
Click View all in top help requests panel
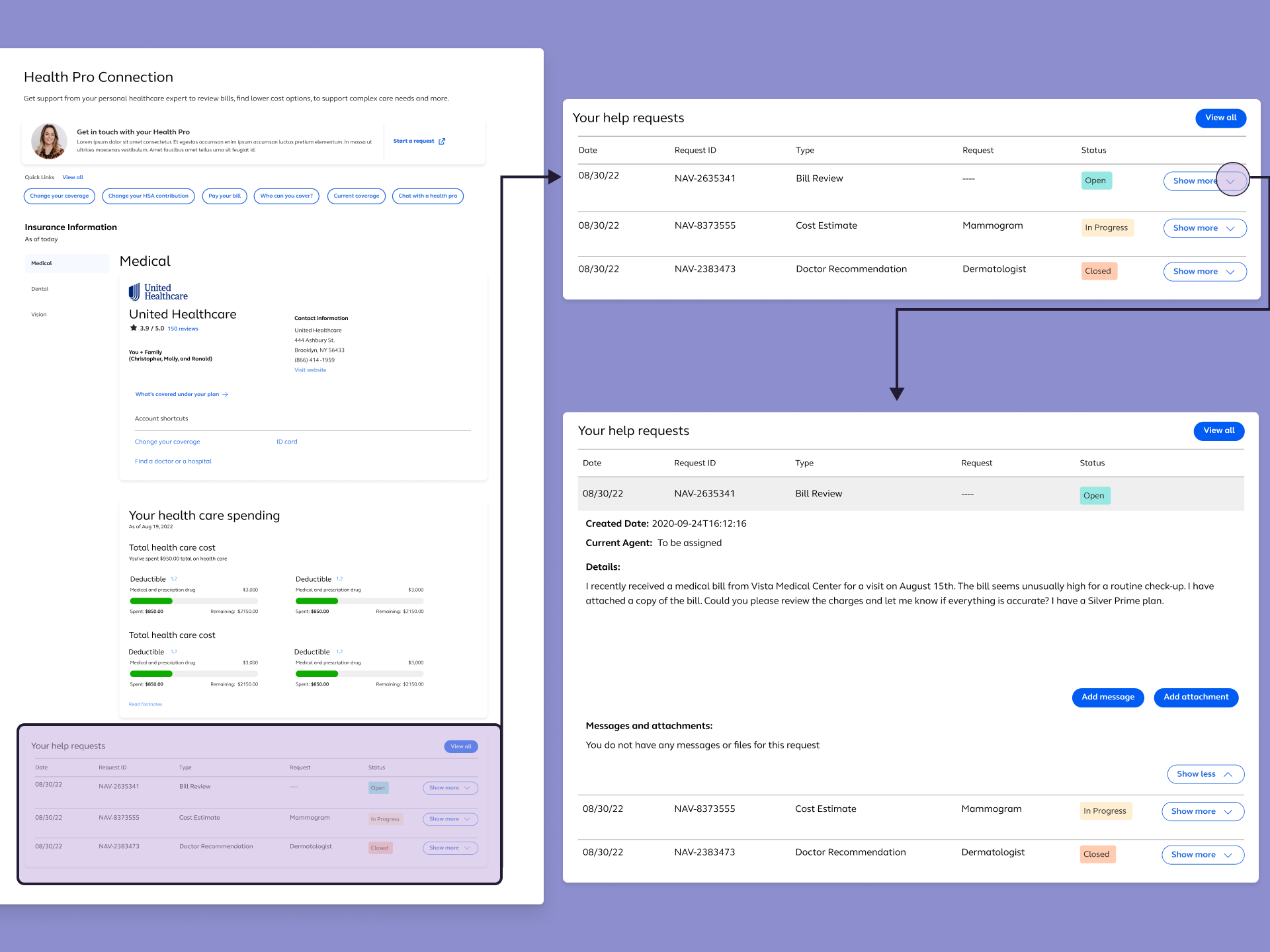(x=1220, y=118)
